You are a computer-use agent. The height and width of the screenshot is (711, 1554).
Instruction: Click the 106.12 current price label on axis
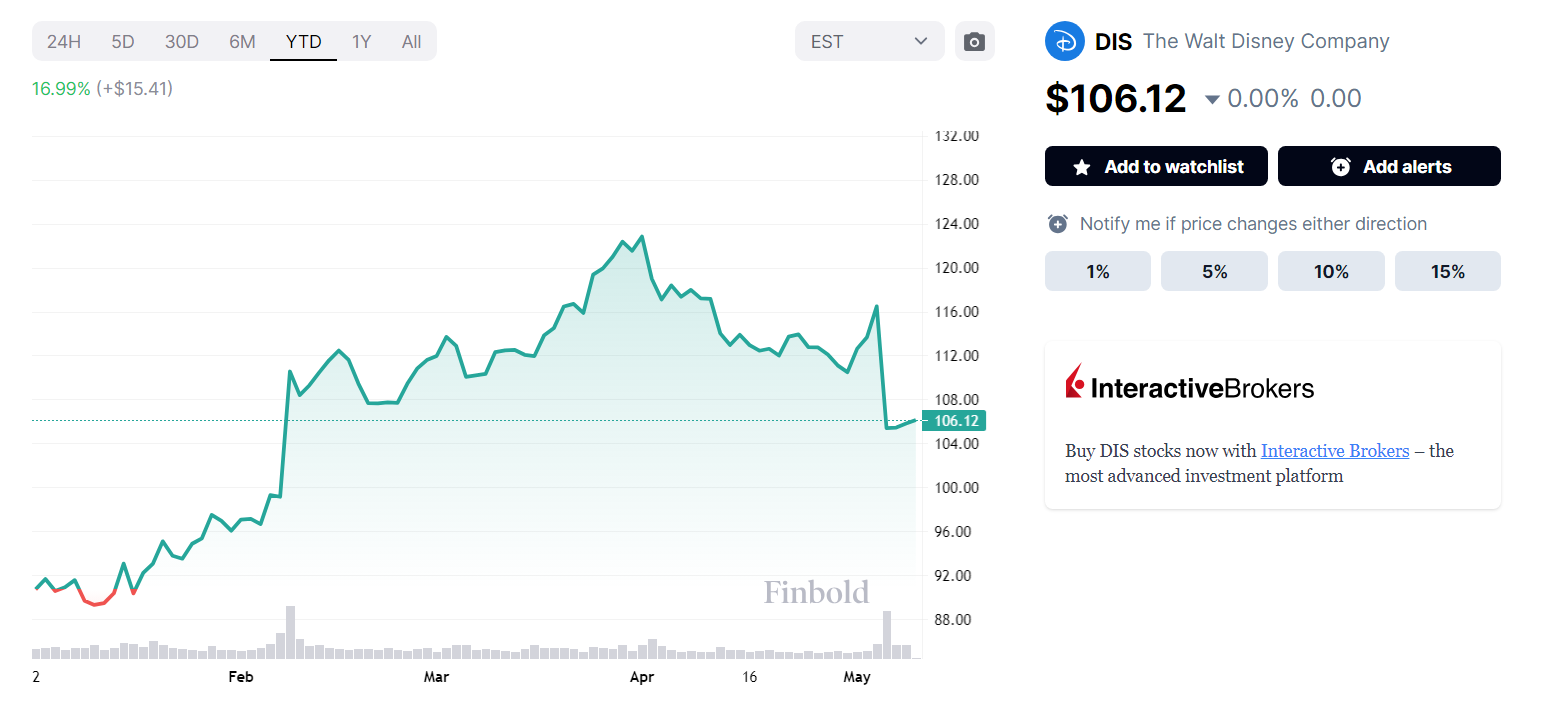pyautogui.click(x=953, y=420)
